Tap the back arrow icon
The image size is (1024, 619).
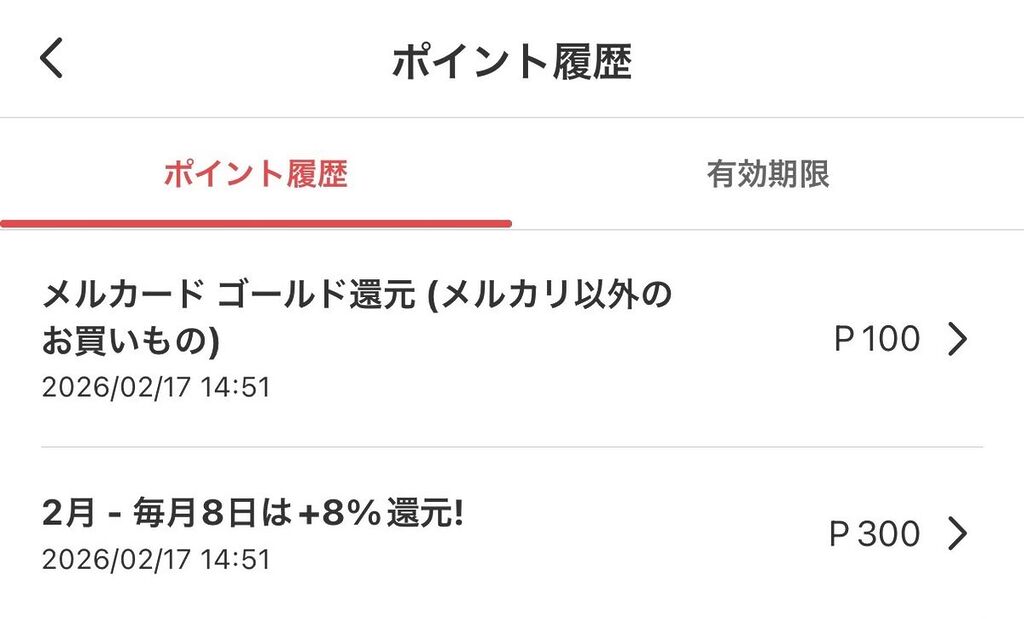[52, 58]
